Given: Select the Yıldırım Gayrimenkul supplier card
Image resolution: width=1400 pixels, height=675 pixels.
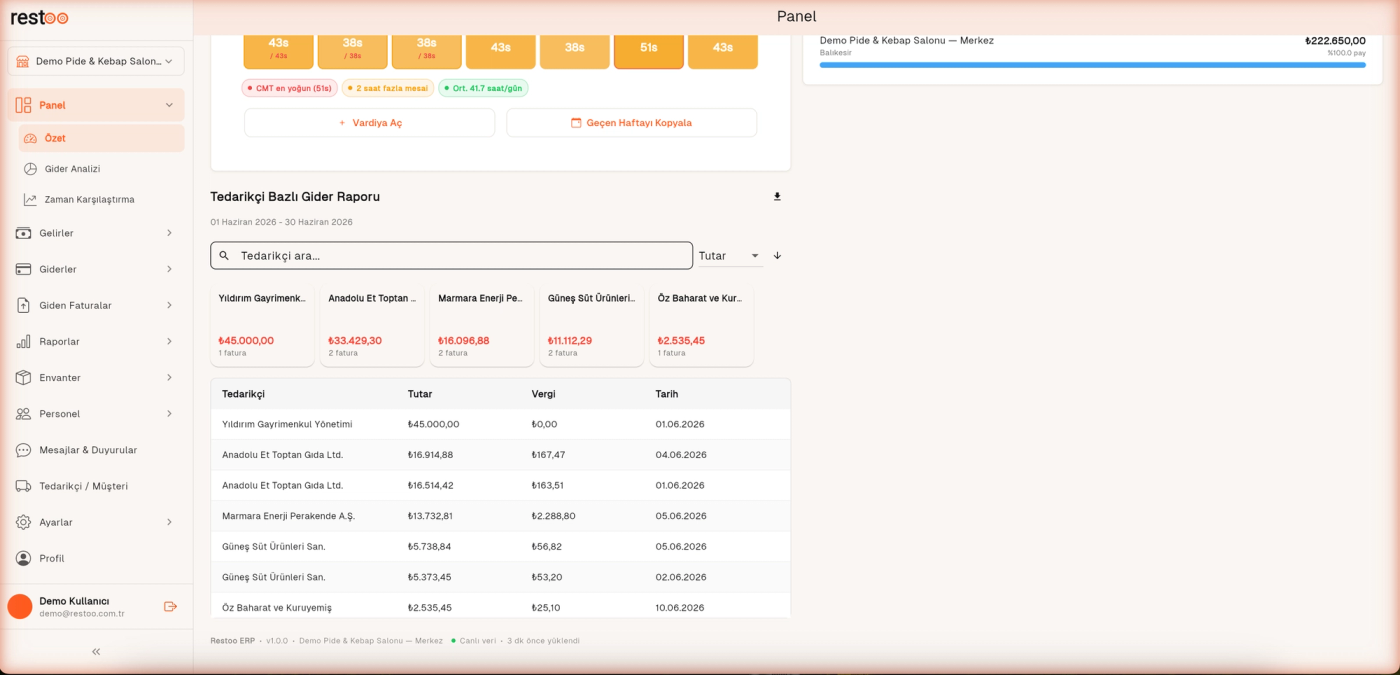Looking at the screenshot, I should (262, 326).
